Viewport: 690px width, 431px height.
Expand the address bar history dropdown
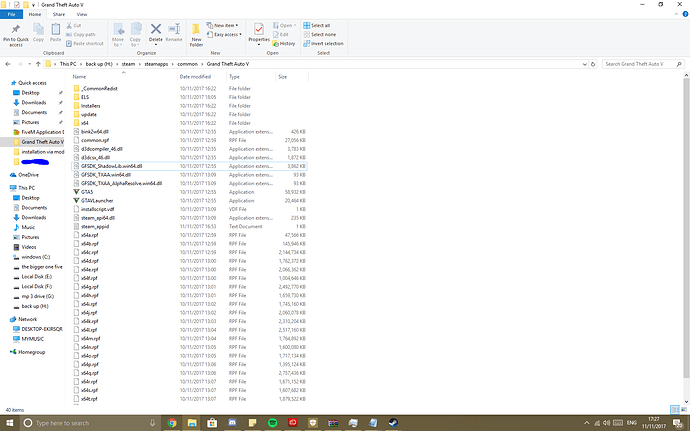click(x=584, y=64)
